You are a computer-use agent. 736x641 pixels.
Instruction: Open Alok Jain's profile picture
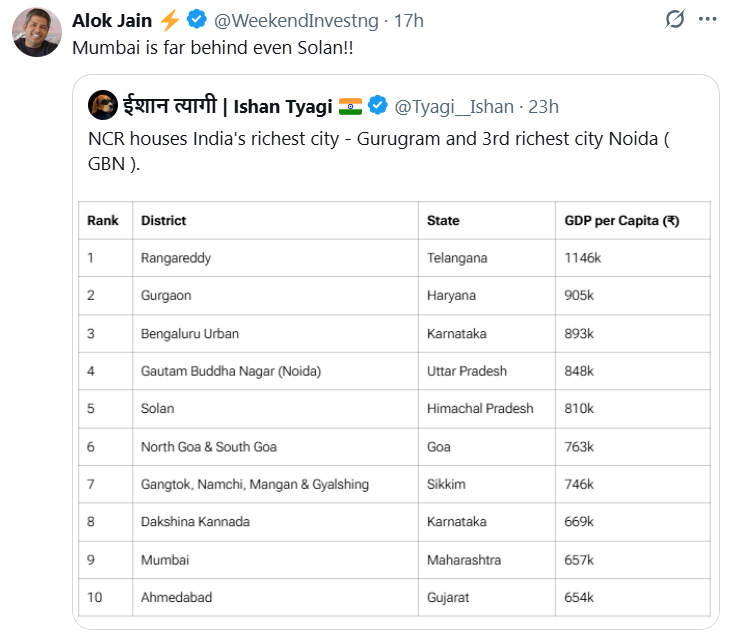click(x=37, y=32)
